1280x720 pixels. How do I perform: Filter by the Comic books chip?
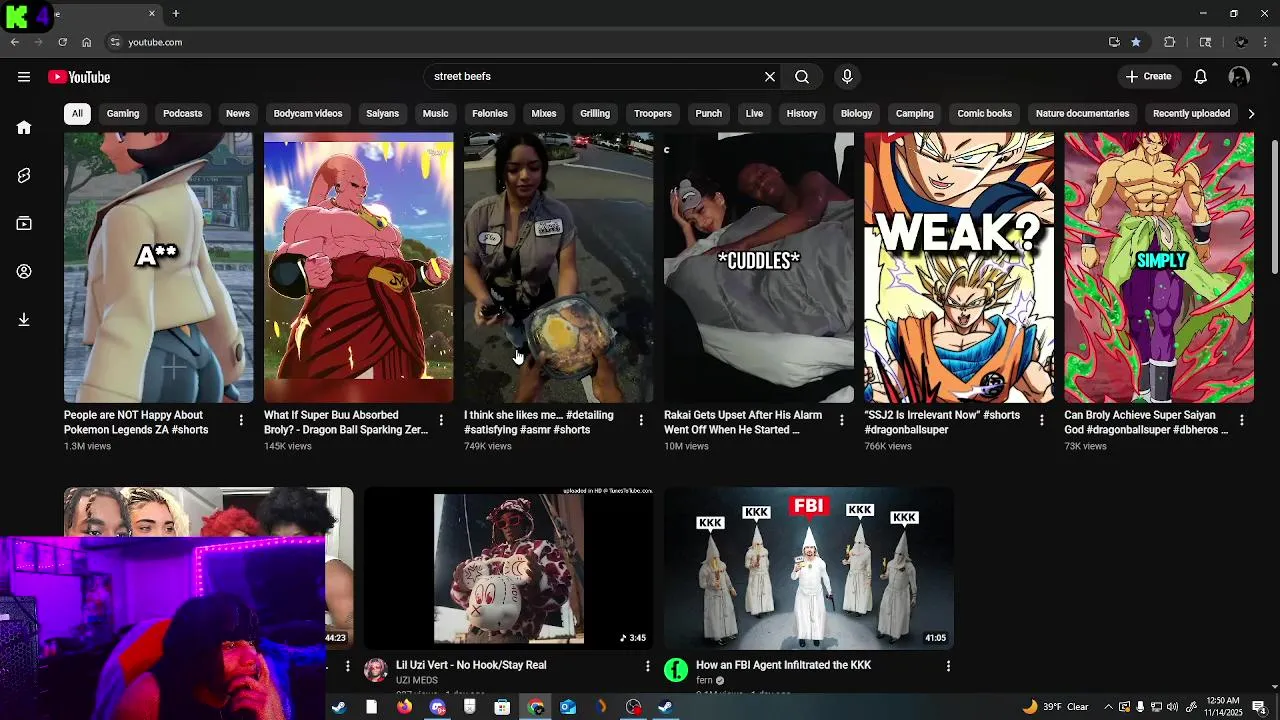tap(984, 113)
